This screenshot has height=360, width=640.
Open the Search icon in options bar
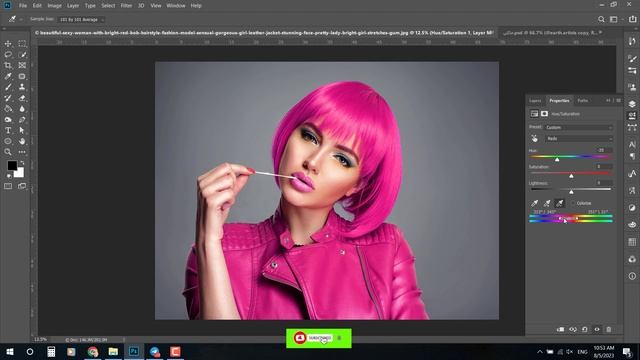tap(601, 19)
